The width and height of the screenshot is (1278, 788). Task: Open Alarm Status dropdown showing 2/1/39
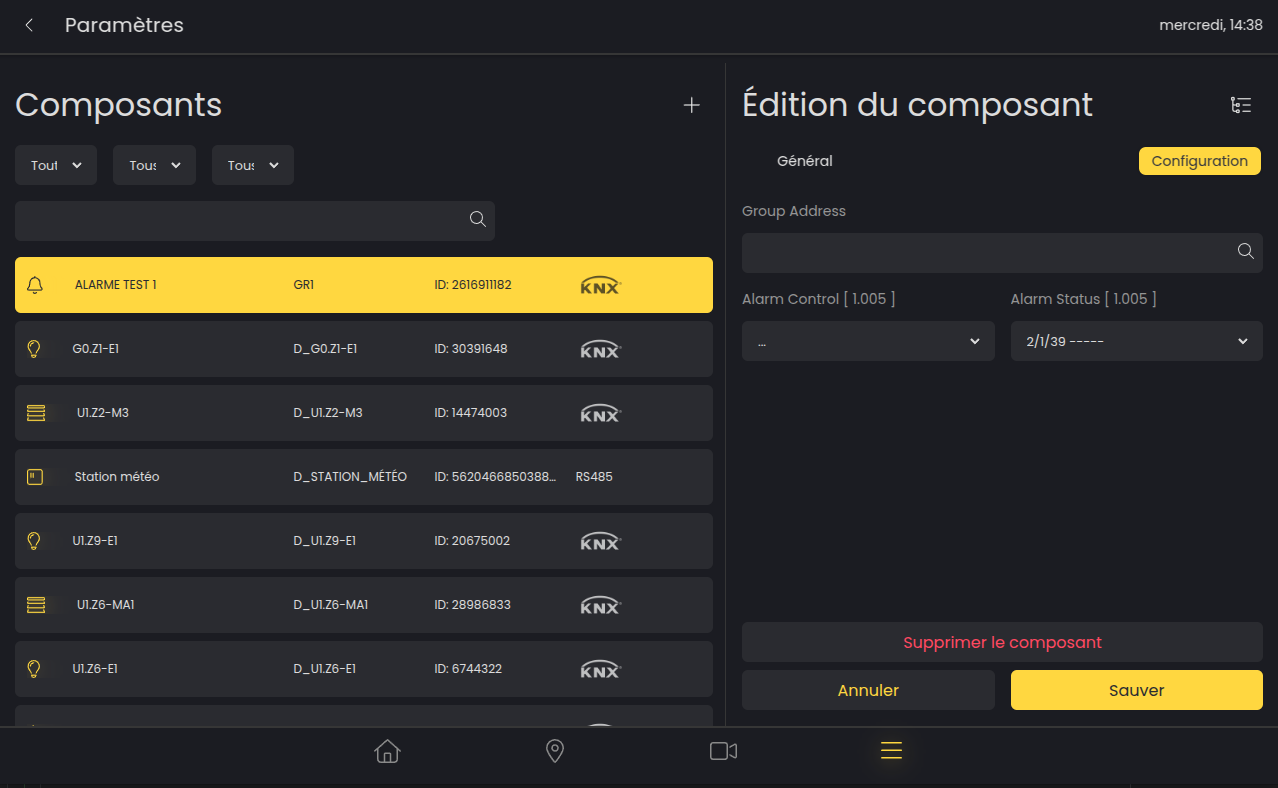click(x=1136, y=341)
